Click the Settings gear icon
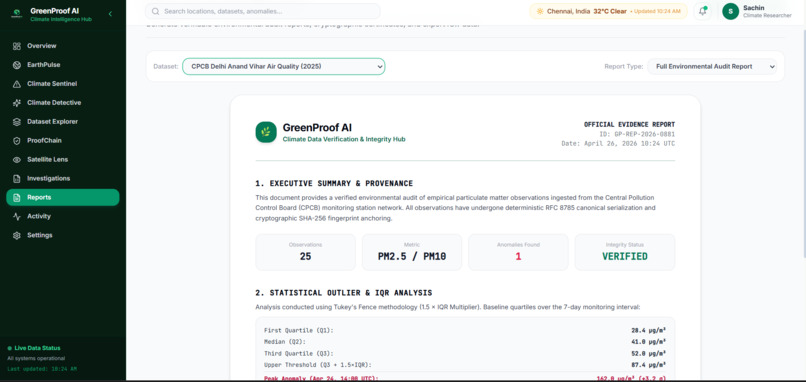The width and height of the screenshot is (806, 382). click(x=17, y=235)
